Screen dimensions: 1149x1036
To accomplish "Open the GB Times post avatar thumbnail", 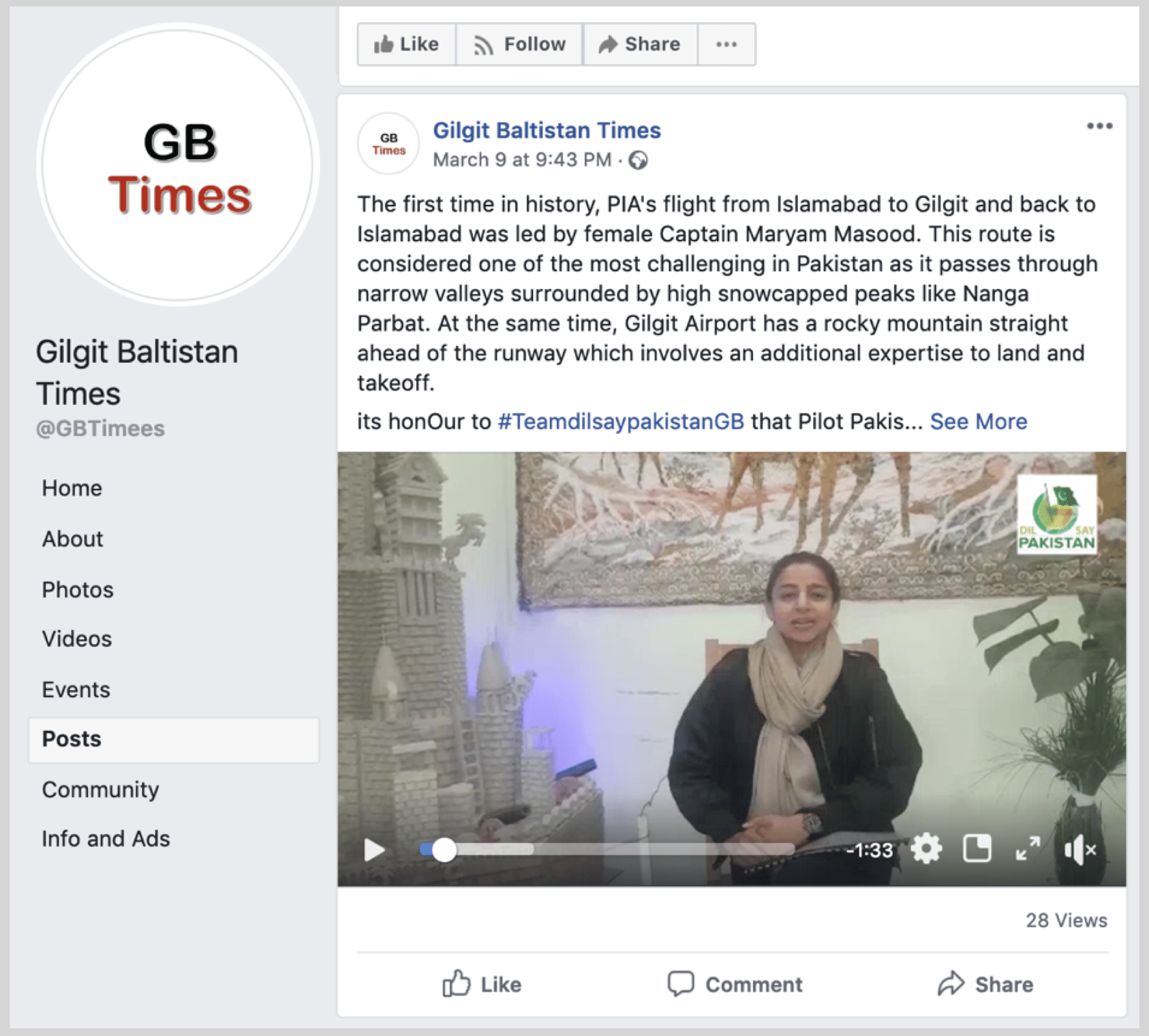I will (389, 144).
